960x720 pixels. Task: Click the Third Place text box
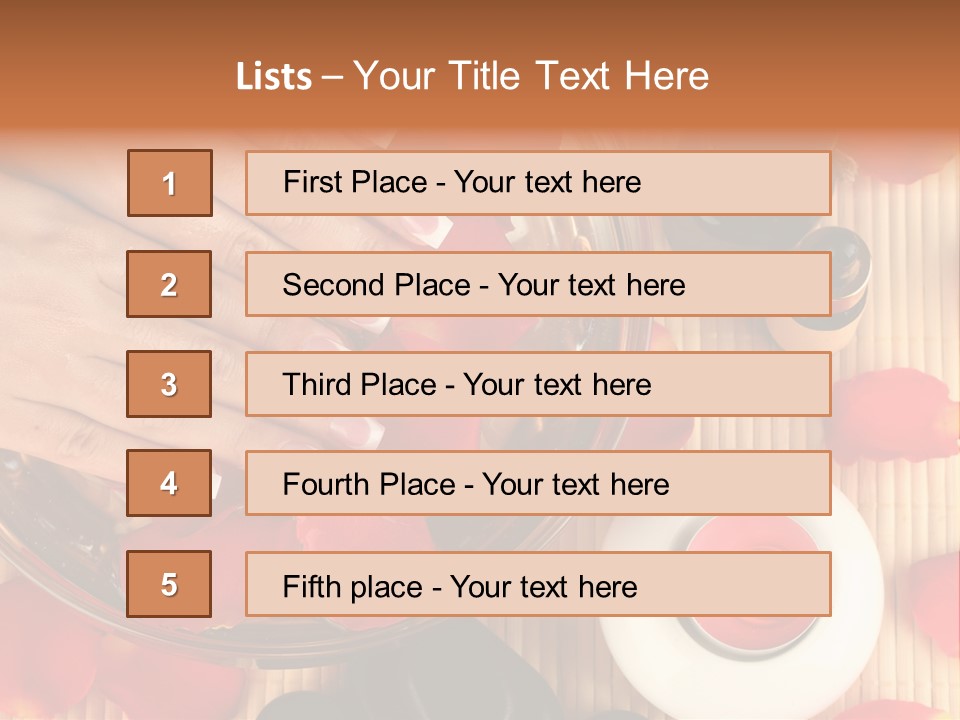click(x=538, y=384)
